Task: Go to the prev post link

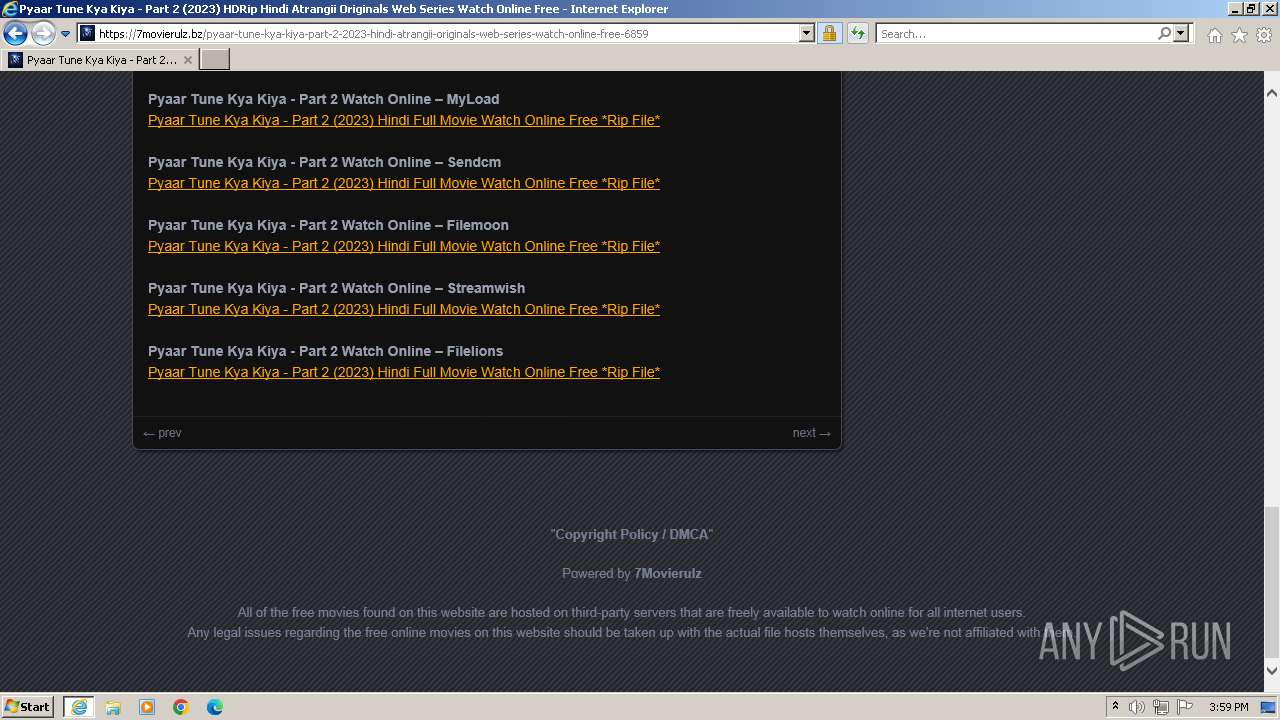Action: point(162,433)
